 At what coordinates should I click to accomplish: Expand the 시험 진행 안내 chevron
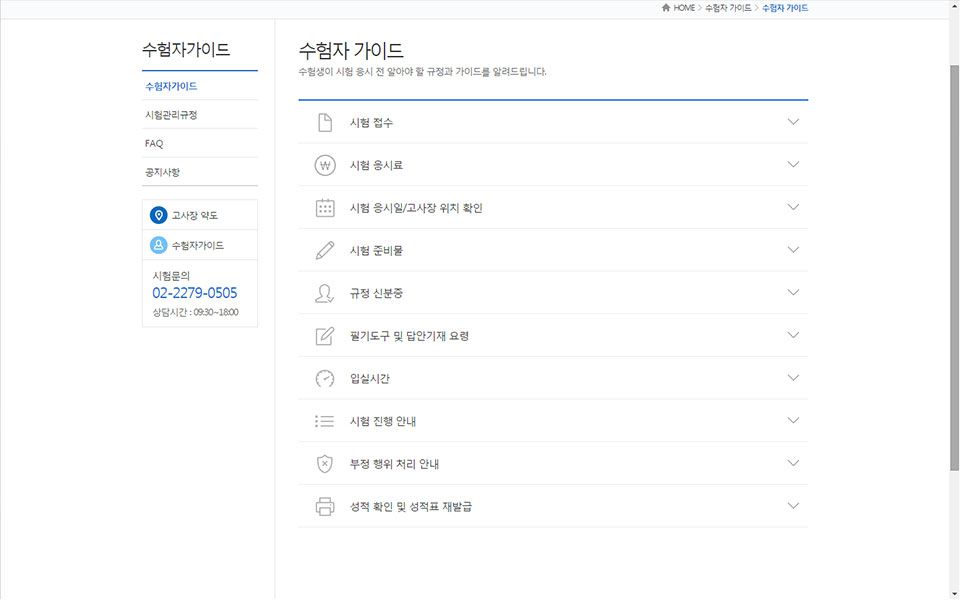pos(793,421)
